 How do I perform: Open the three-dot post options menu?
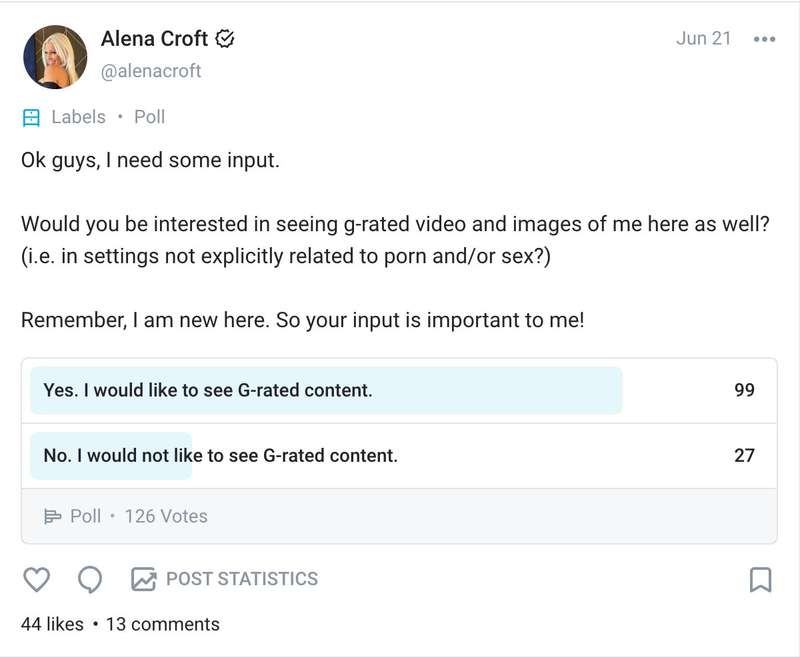click(x=764, y=39)
